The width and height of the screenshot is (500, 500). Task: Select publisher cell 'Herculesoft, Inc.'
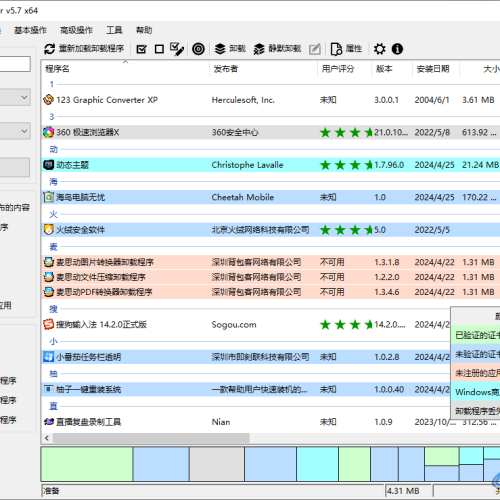[243, 100]
